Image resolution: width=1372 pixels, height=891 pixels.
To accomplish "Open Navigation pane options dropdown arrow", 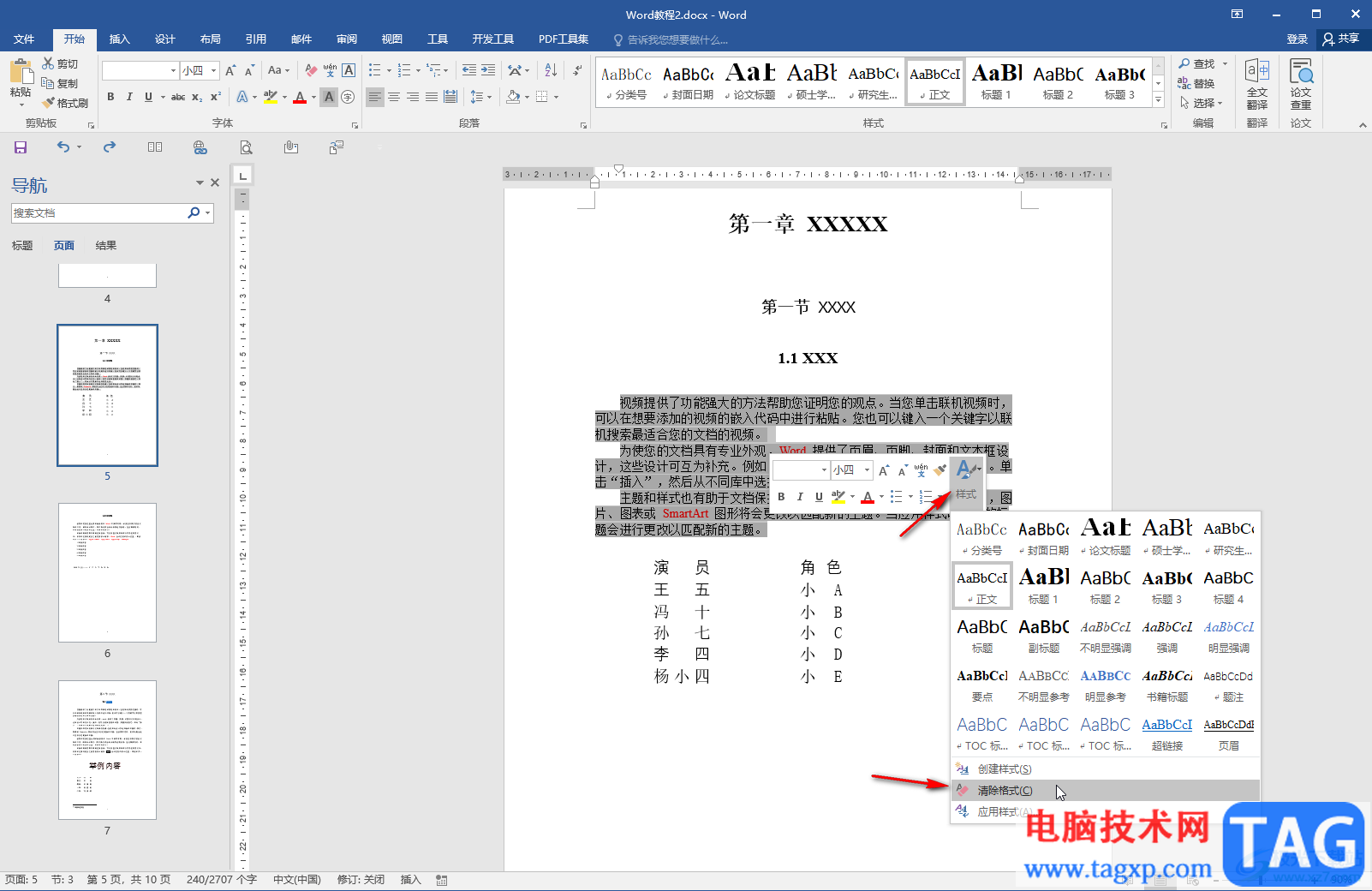I will point(200,182).
